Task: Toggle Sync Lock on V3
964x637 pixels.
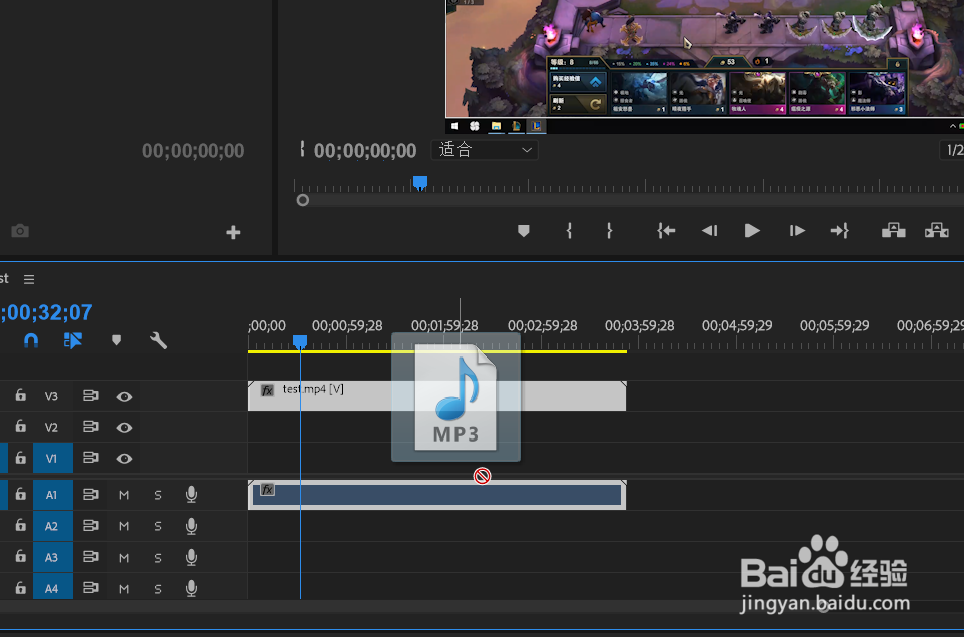Action: tap(90, 395)
